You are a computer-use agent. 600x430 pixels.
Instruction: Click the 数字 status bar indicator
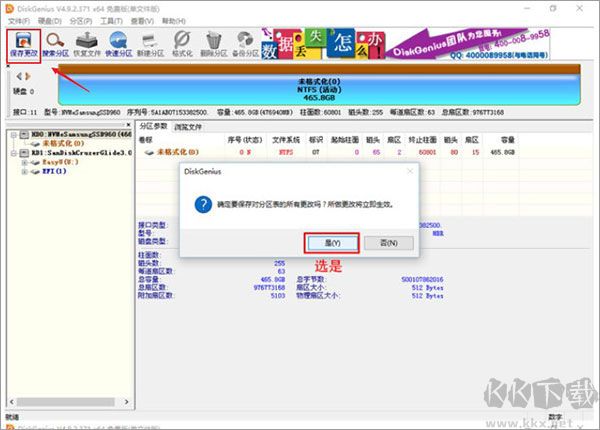(x=555, y=417)
